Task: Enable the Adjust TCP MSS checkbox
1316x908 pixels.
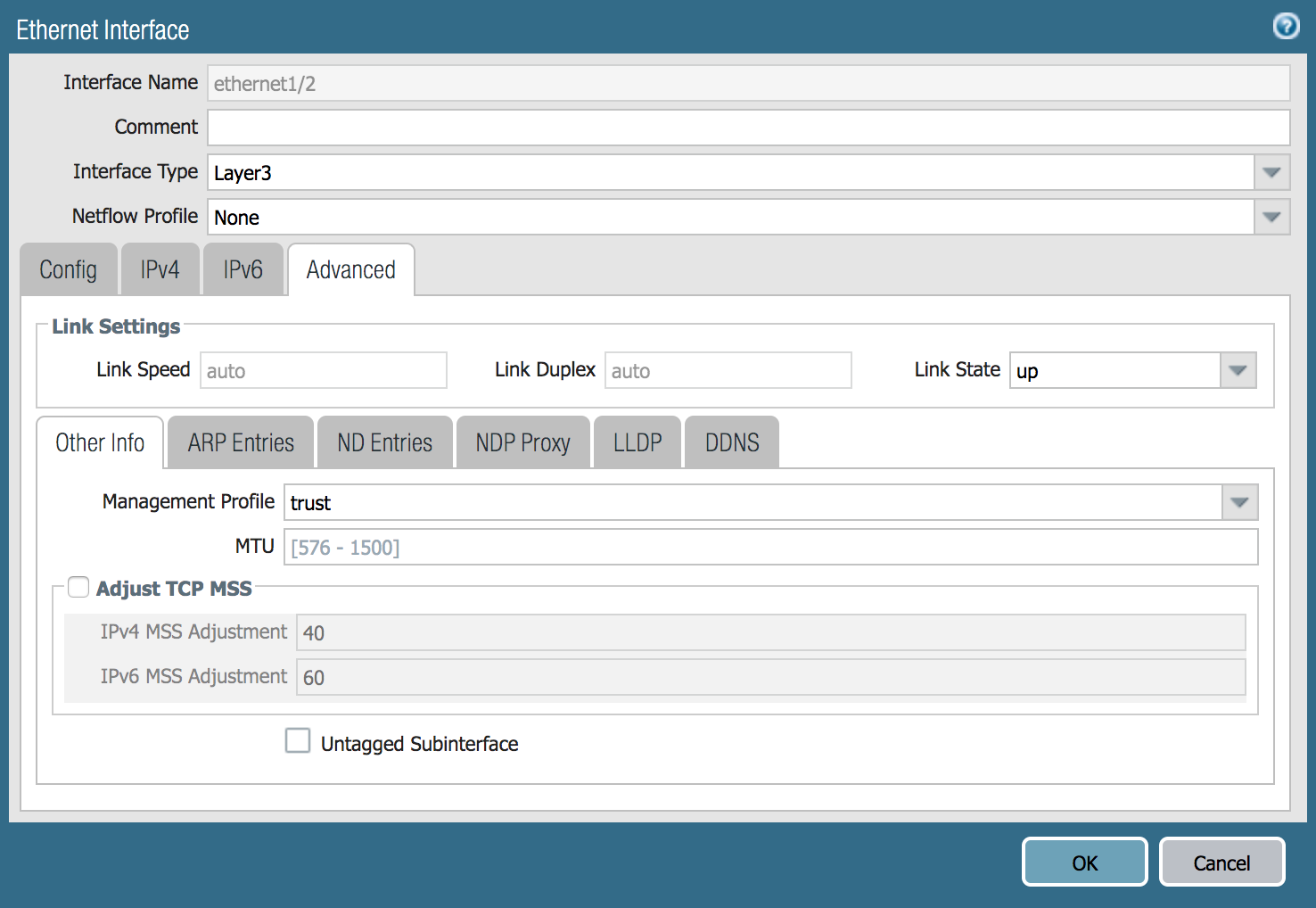Action: tap(78, 587)
